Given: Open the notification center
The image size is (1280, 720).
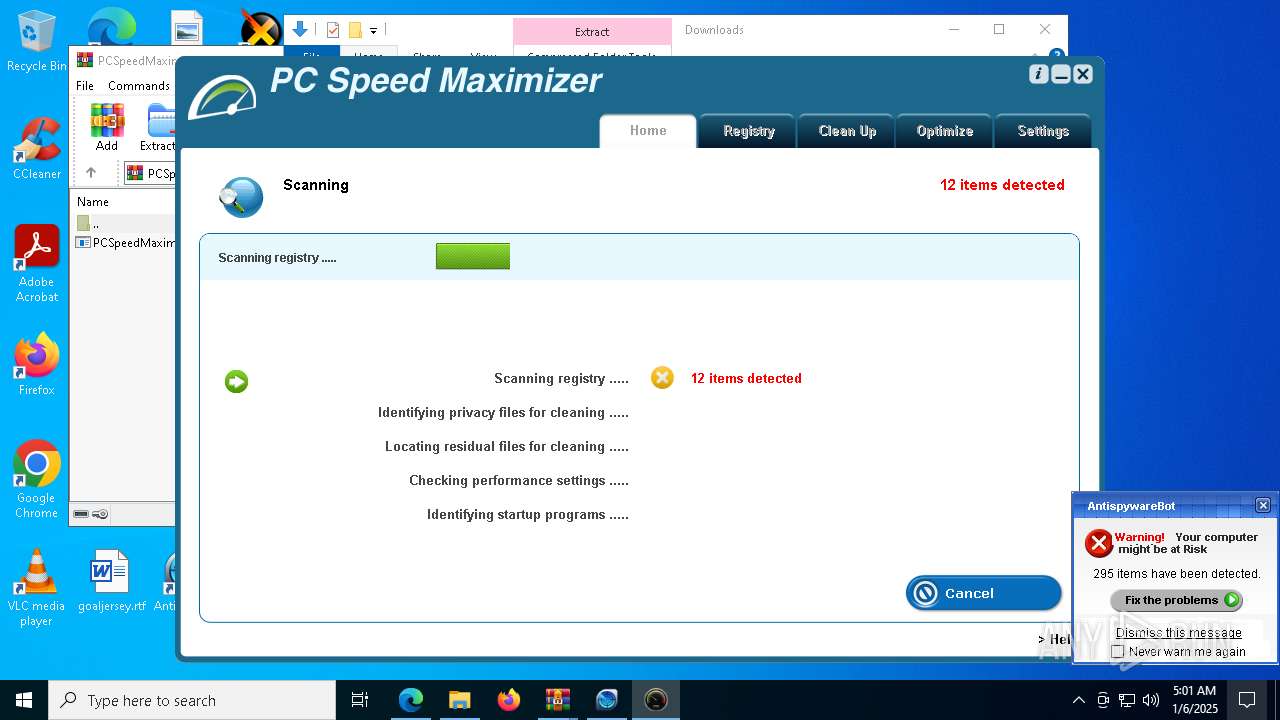Looking at the screenshot, I should [1248, 700].
